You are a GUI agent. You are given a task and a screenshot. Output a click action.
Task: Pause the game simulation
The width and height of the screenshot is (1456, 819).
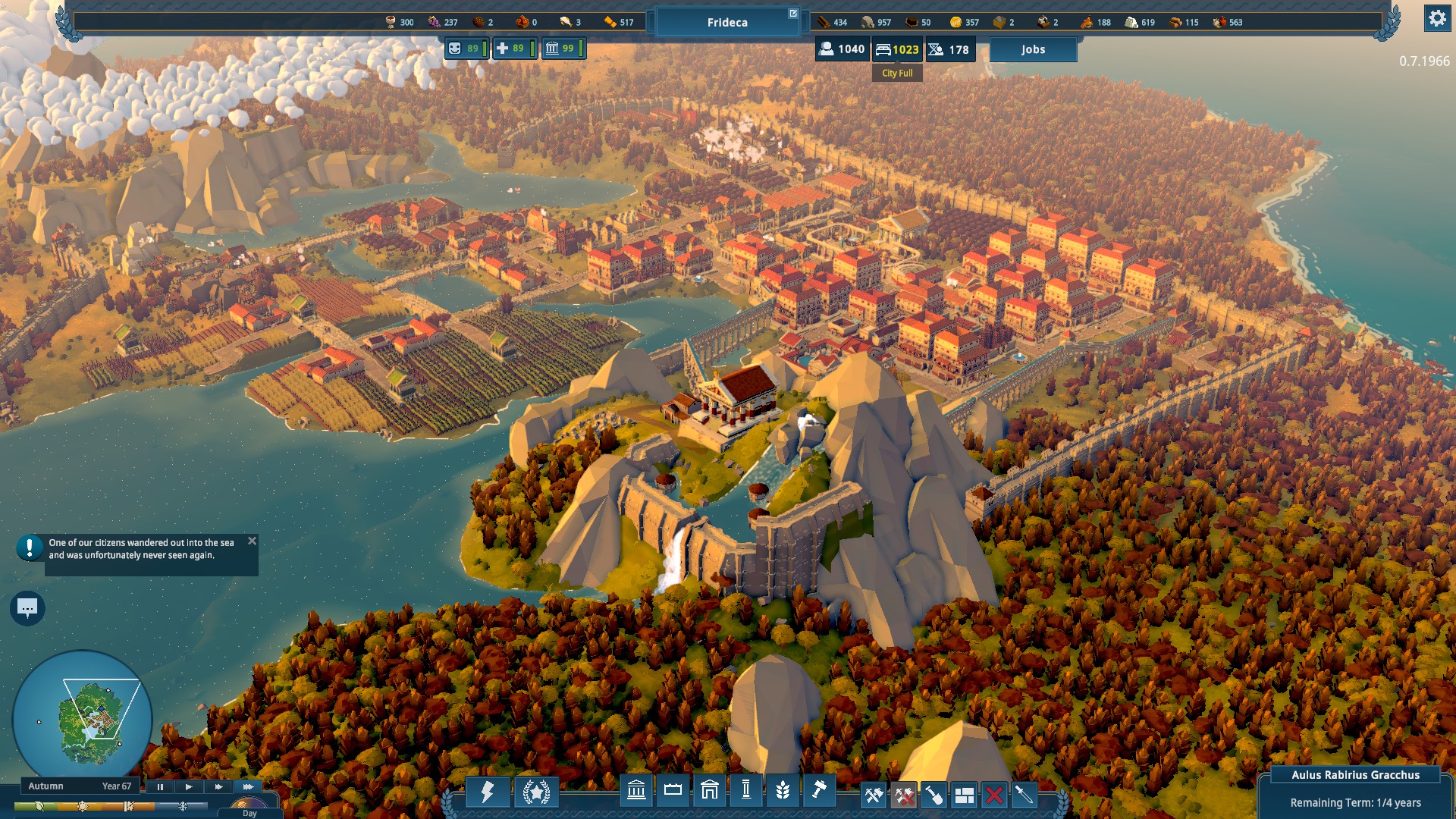pyautogui.click(x=160, y=787)
